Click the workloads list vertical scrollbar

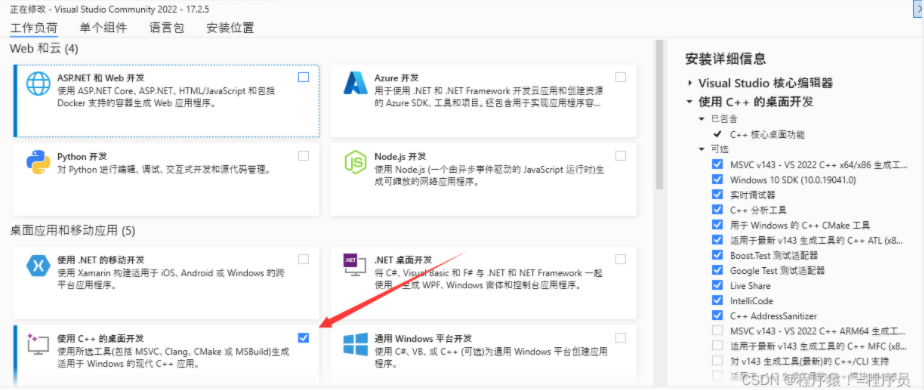click(659, 115)
